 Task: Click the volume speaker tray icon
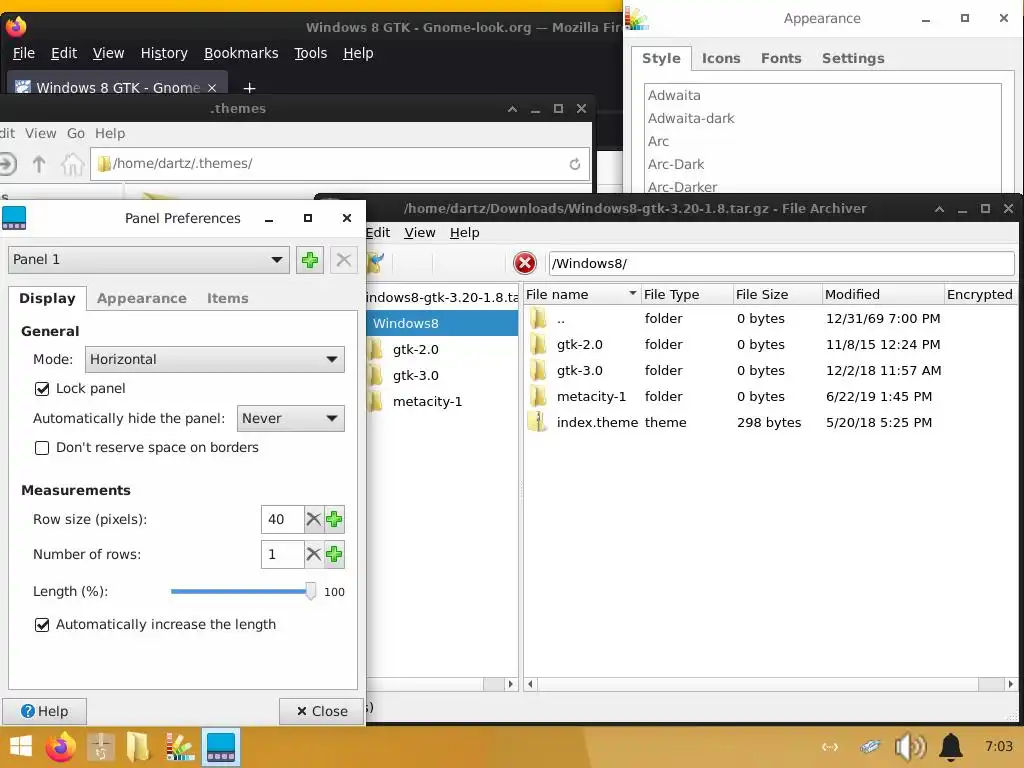click(x=910, y=747)
